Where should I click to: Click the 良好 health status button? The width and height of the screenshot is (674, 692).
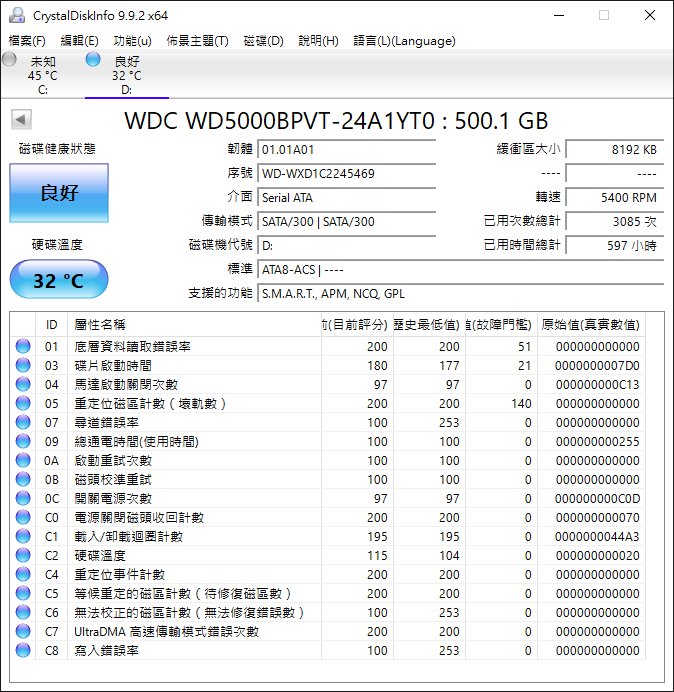pos(59,193)
